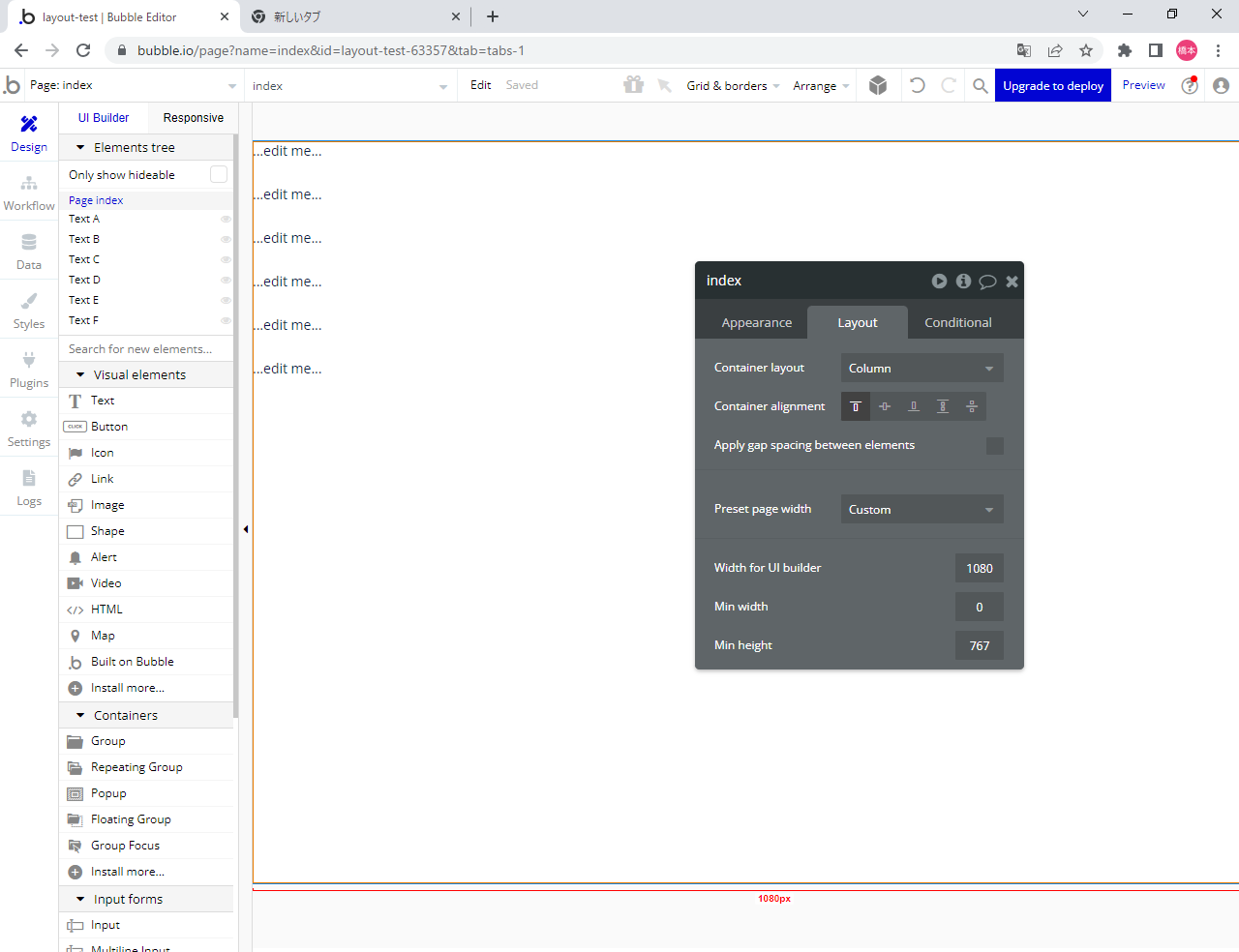The width and height of the screenshot is (1239, 952).
Task: Click the undo arrow in the top toolbar
Action: (x=918, y=85)
